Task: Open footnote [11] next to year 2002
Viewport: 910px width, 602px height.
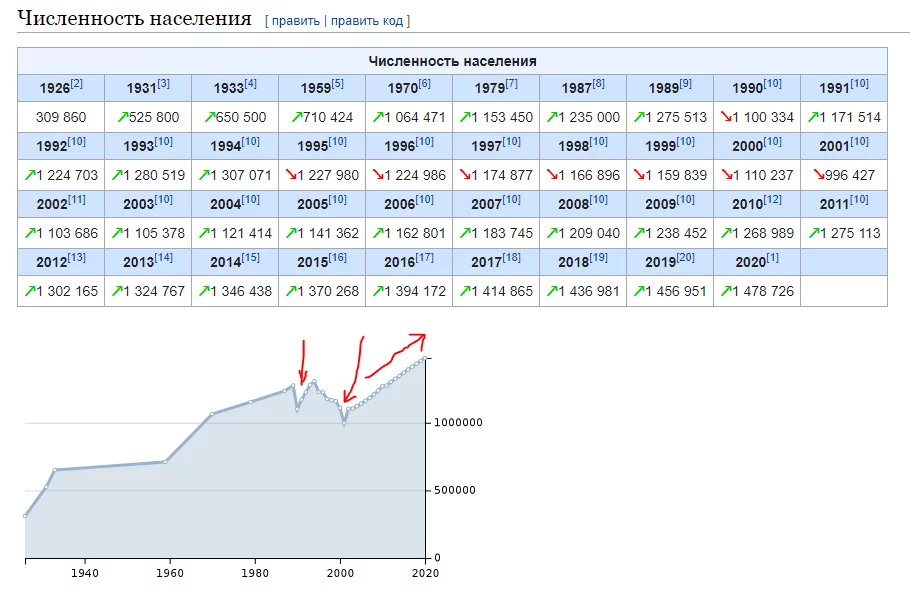Action: 77,200
